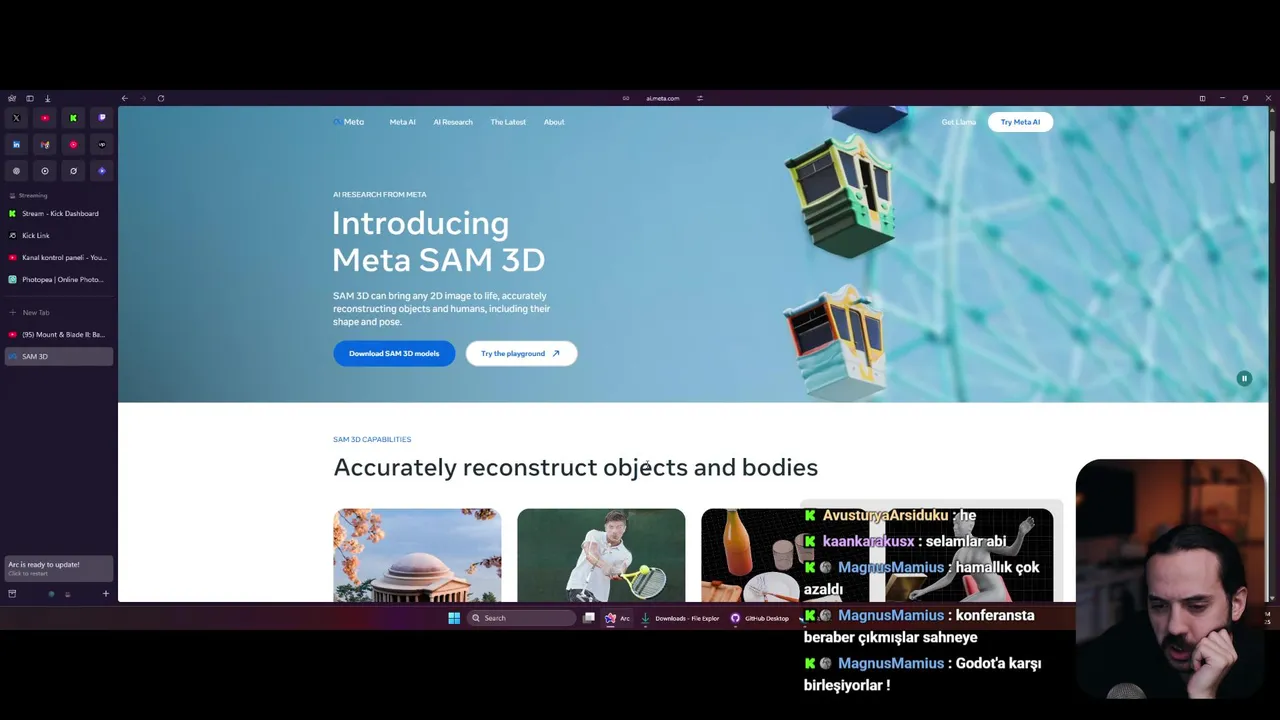The width and height of the screenshot is (1280, 720).
Task: Switch to Stream - Kick Dashboard tab
Action: coord(59,213)
